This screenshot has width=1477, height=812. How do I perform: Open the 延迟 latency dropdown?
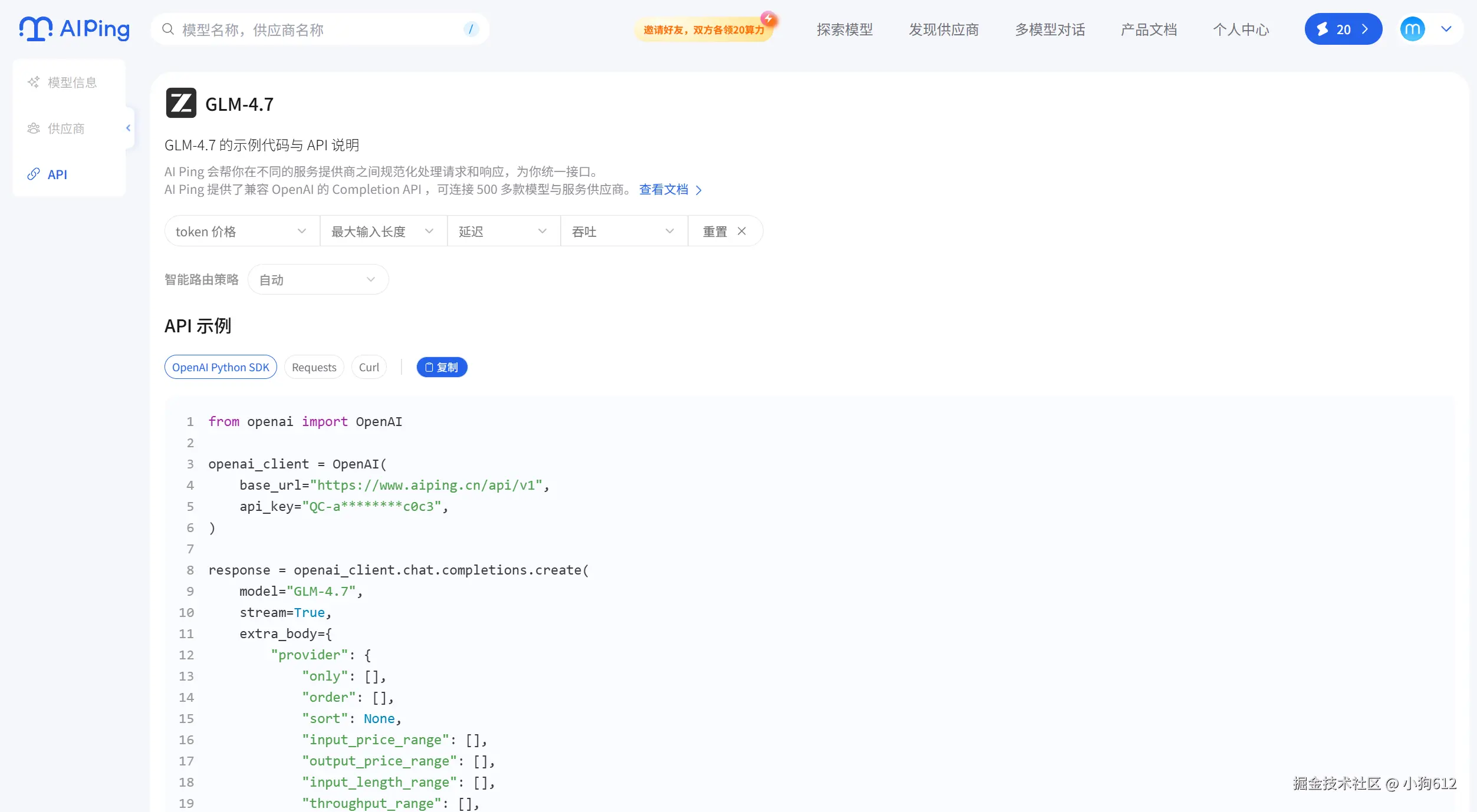(503, 232)
